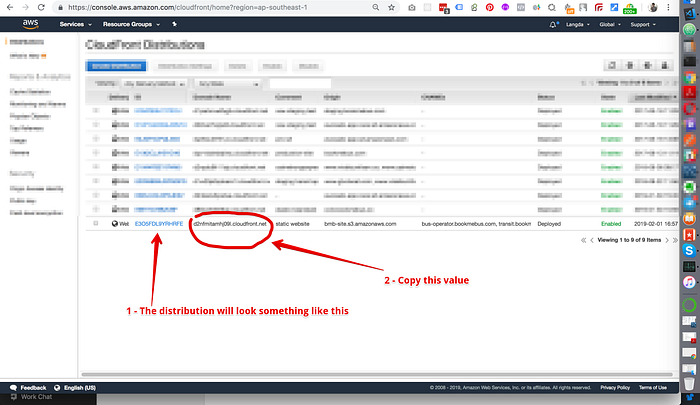Go back to the previous browser page
This screenshot has width=700, height=405.
[x=10, y=8]
